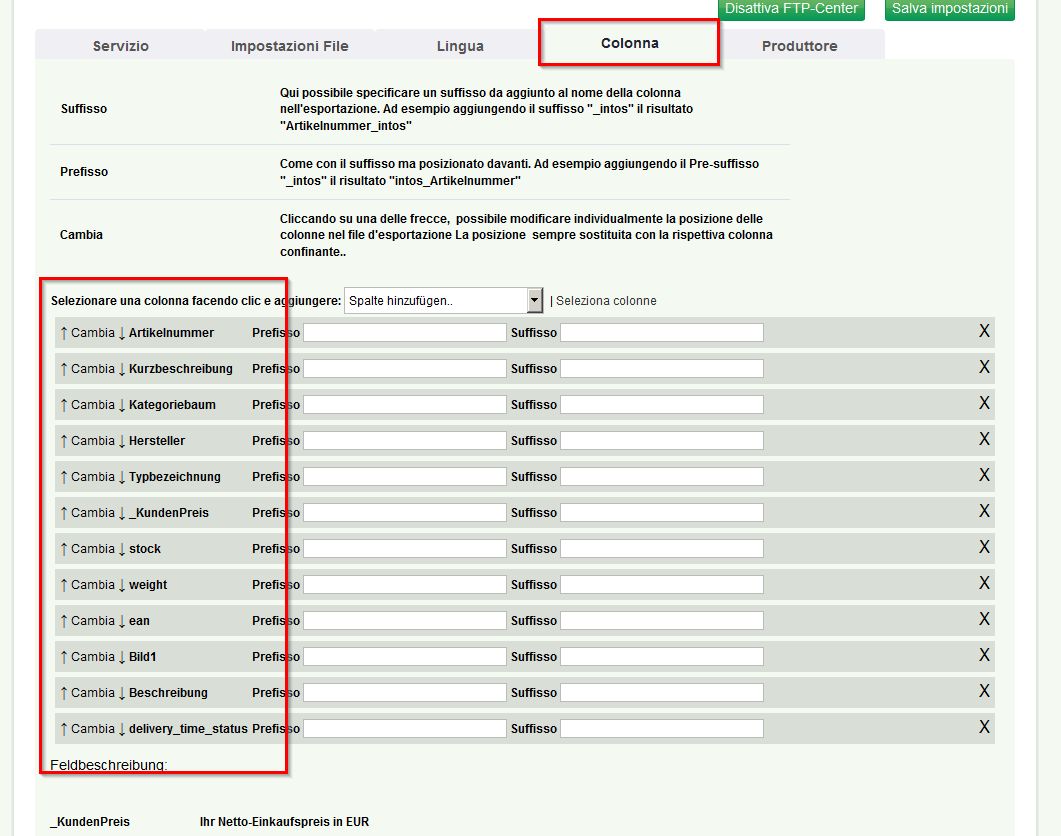Shift Hersteller column up

[x=64, y=441]
